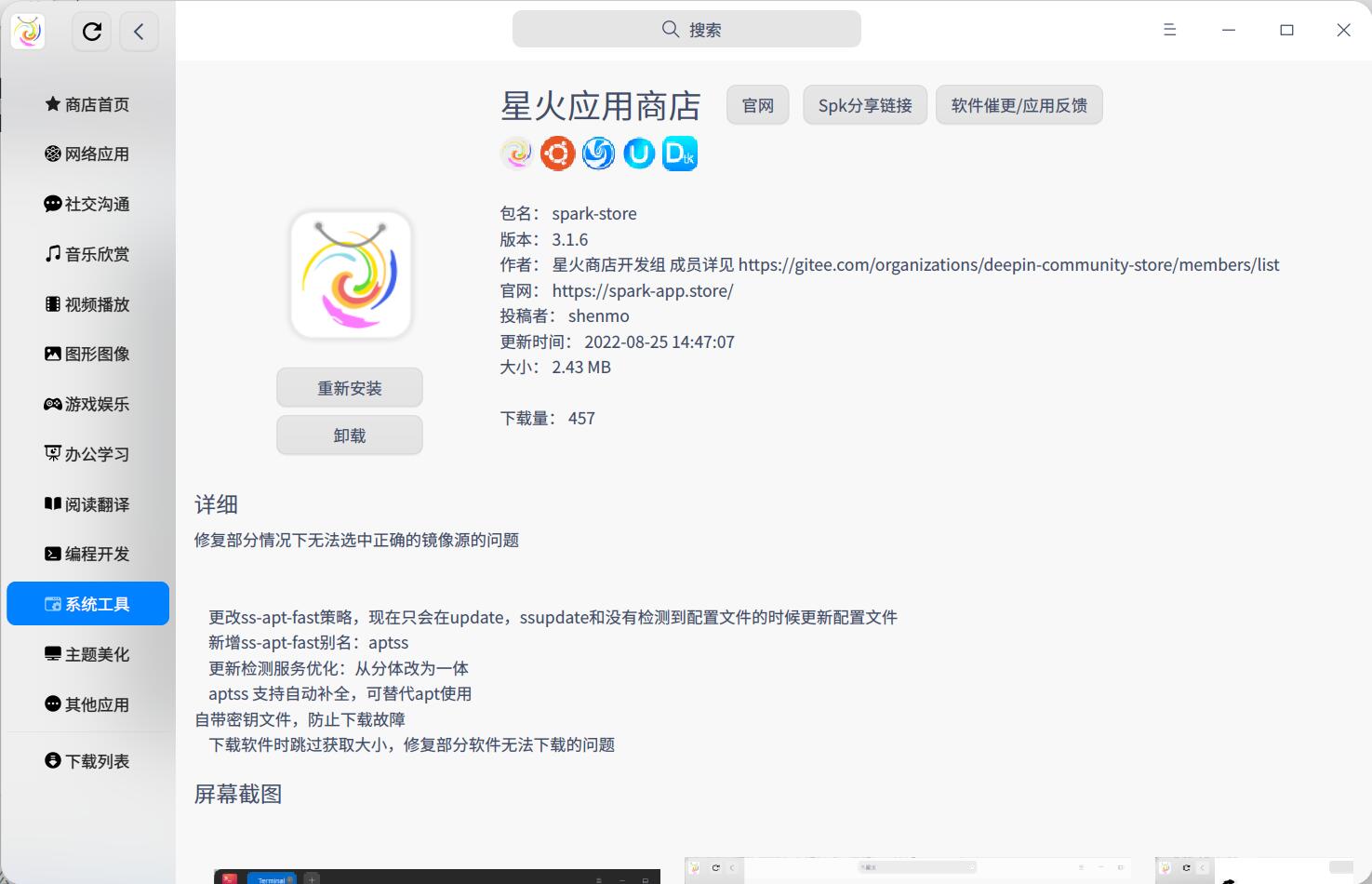Click the Spark Store logo in top-left corner
The image size is (1372, 884).
point(27,31)
